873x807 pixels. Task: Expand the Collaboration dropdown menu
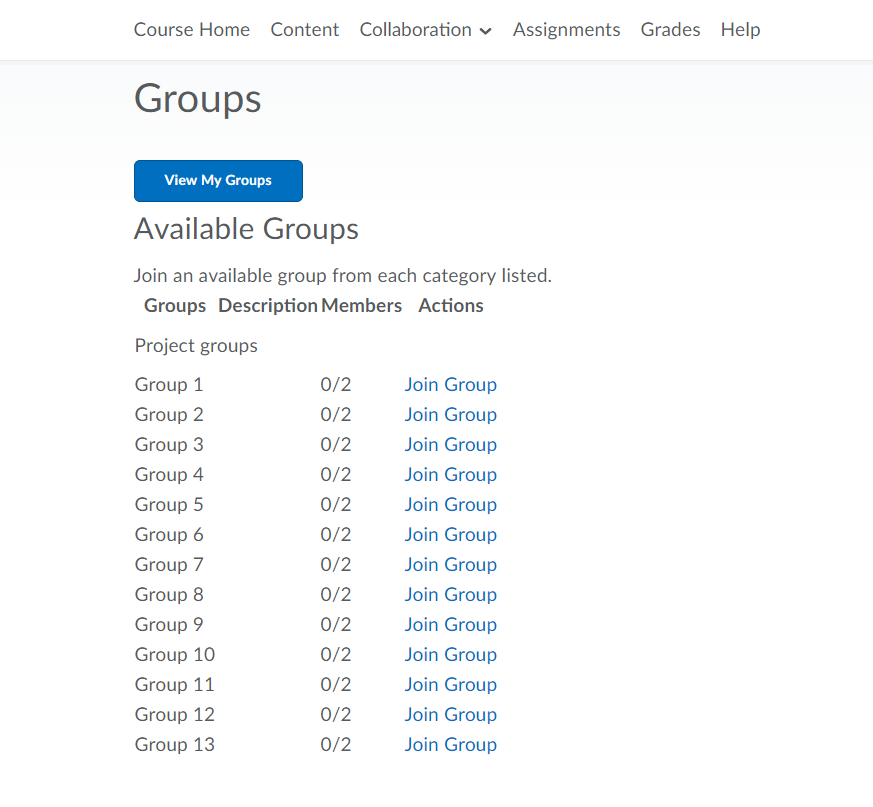click(425, 30)
